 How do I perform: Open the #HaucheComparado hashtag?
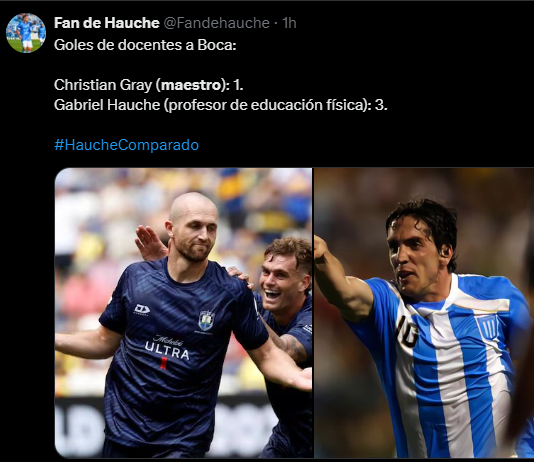[x=126, y=145]
